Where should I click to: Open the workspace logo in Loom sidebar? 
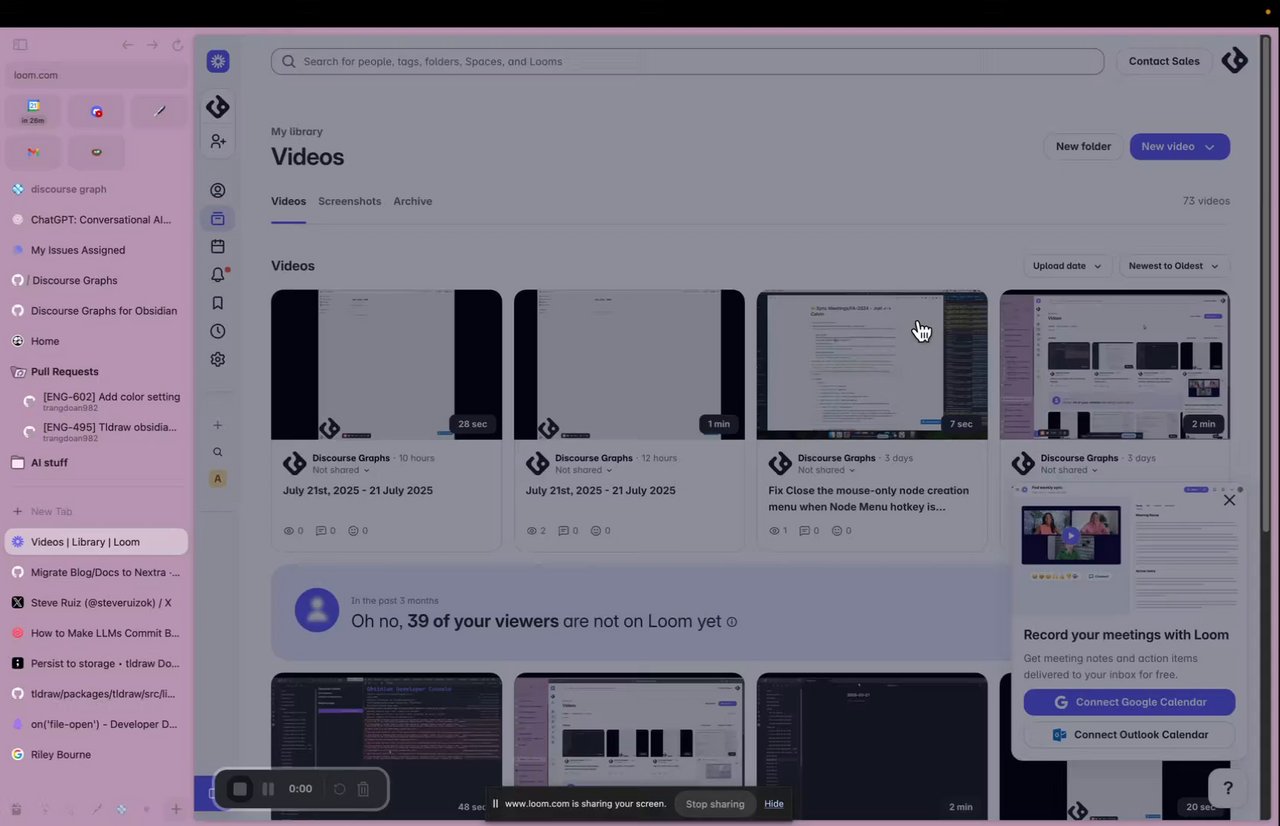pos(218,107)
